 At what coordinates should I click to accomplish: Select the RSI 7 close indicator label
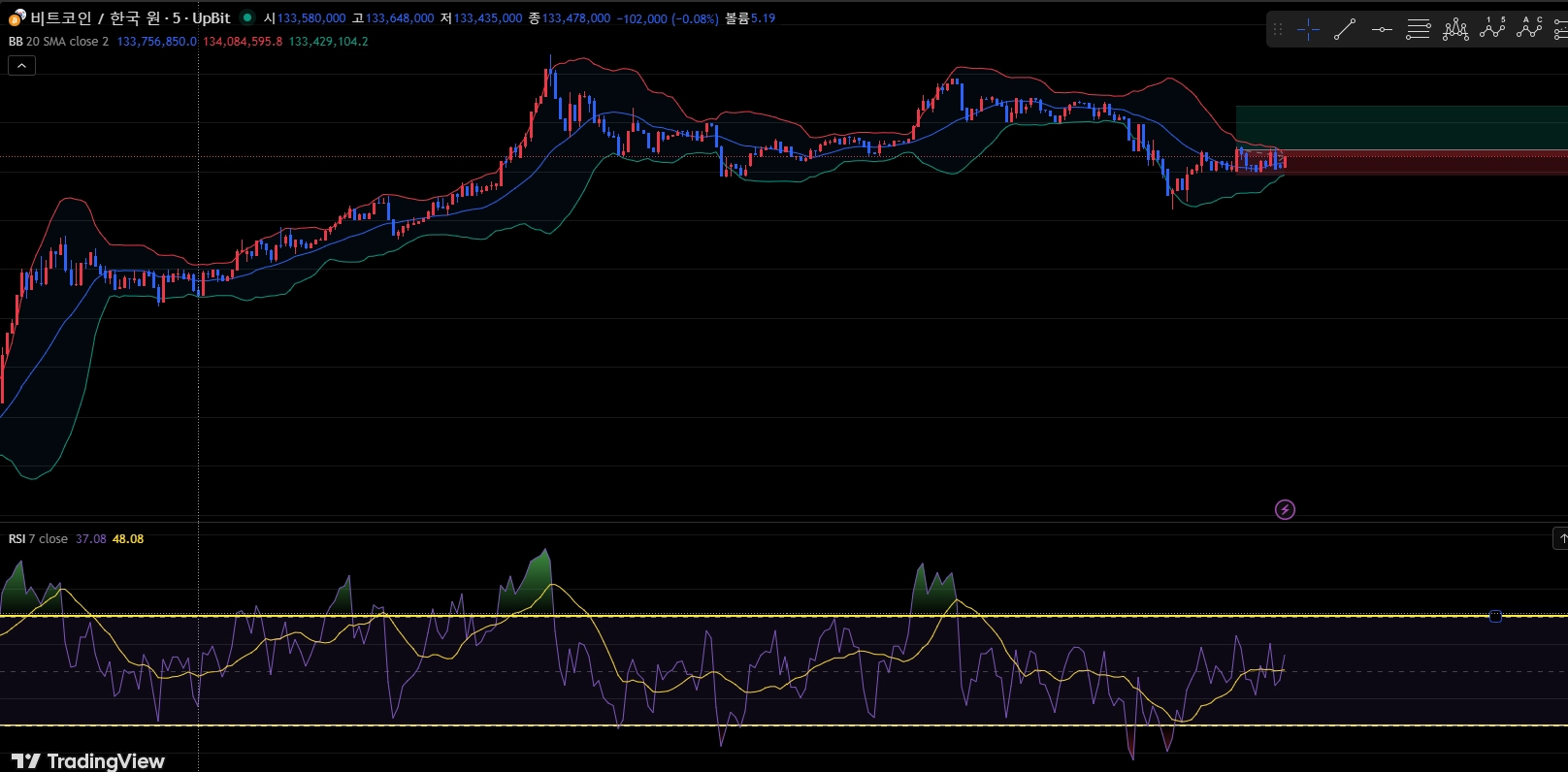pyautogui.click(x=38, y=539)
